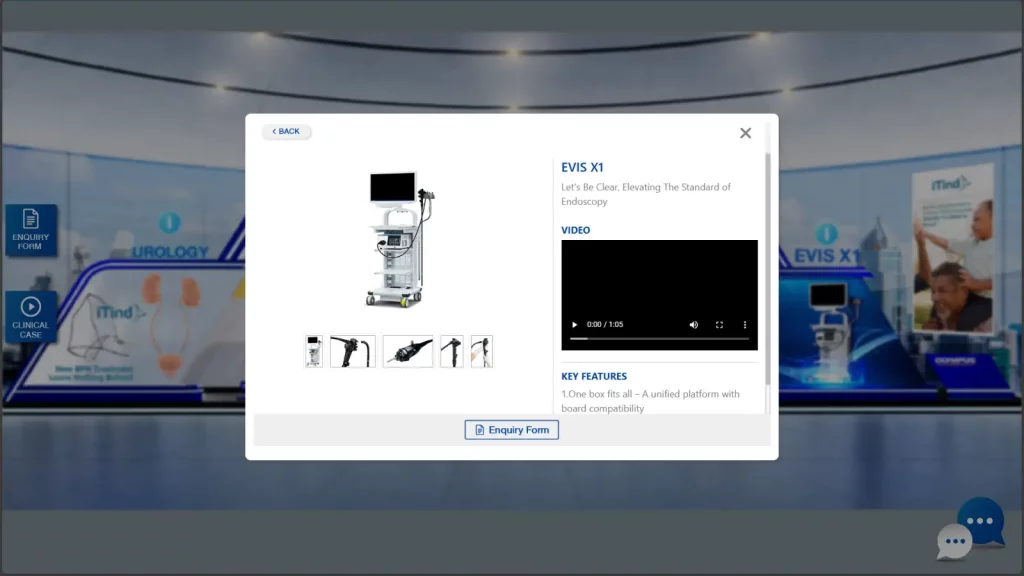The width and height of the screenshot is (1024, 576).
Task: Open the Clinical Case play icon in the left sidebar
Action: pos(31,316)
